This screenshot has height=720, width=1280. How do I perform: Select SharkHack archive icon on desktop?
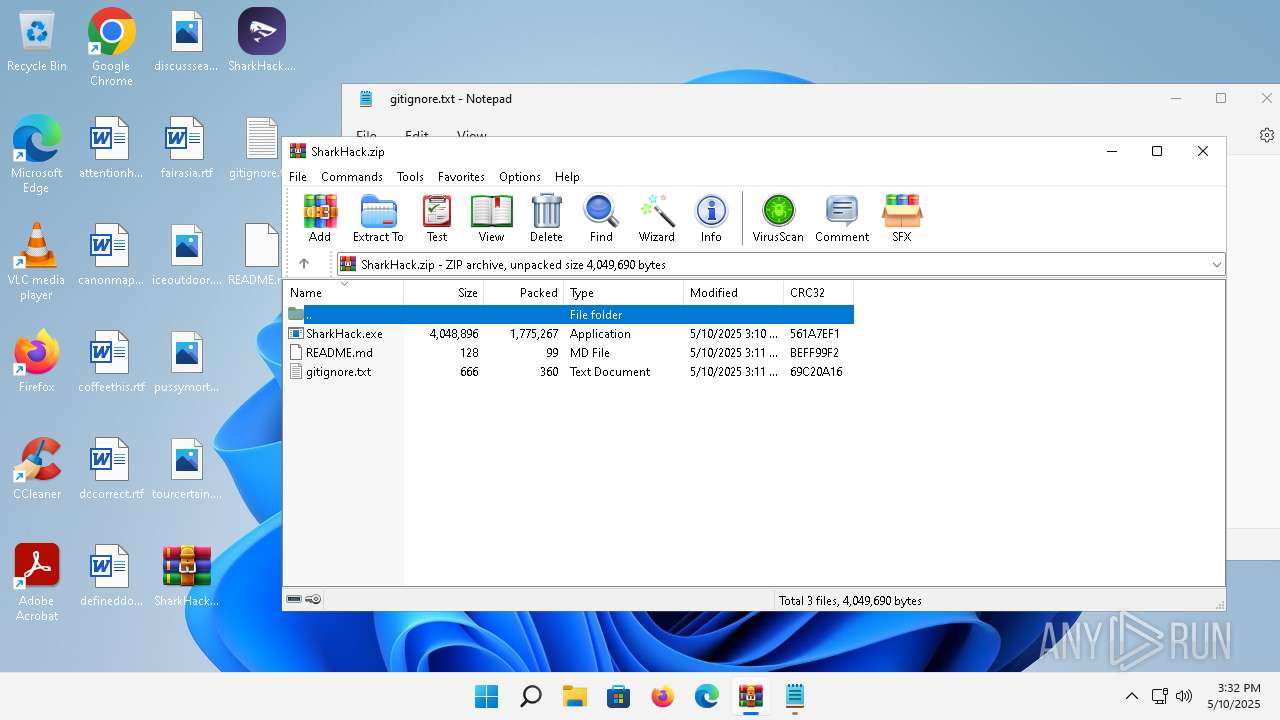187,575
